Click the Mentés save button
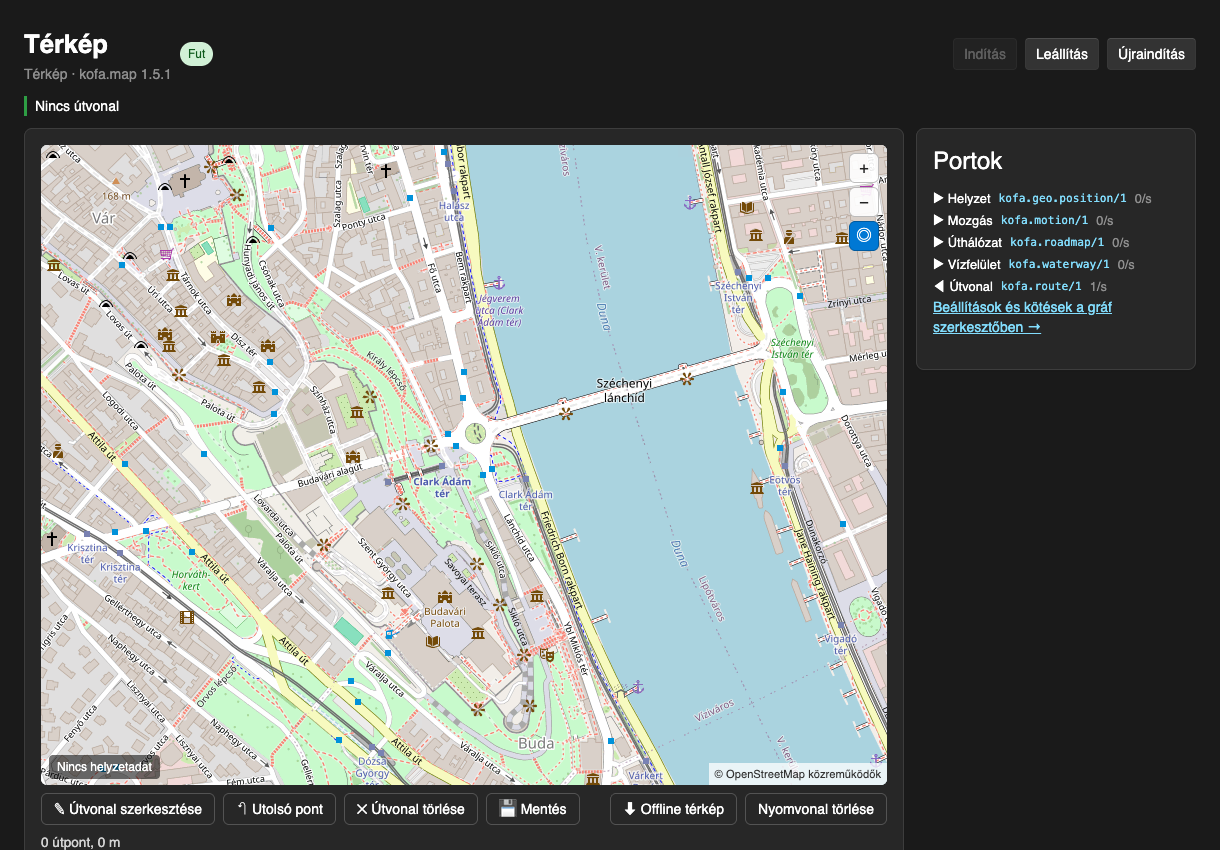This screenshot has width=1220, height=850. coord(533,809)
